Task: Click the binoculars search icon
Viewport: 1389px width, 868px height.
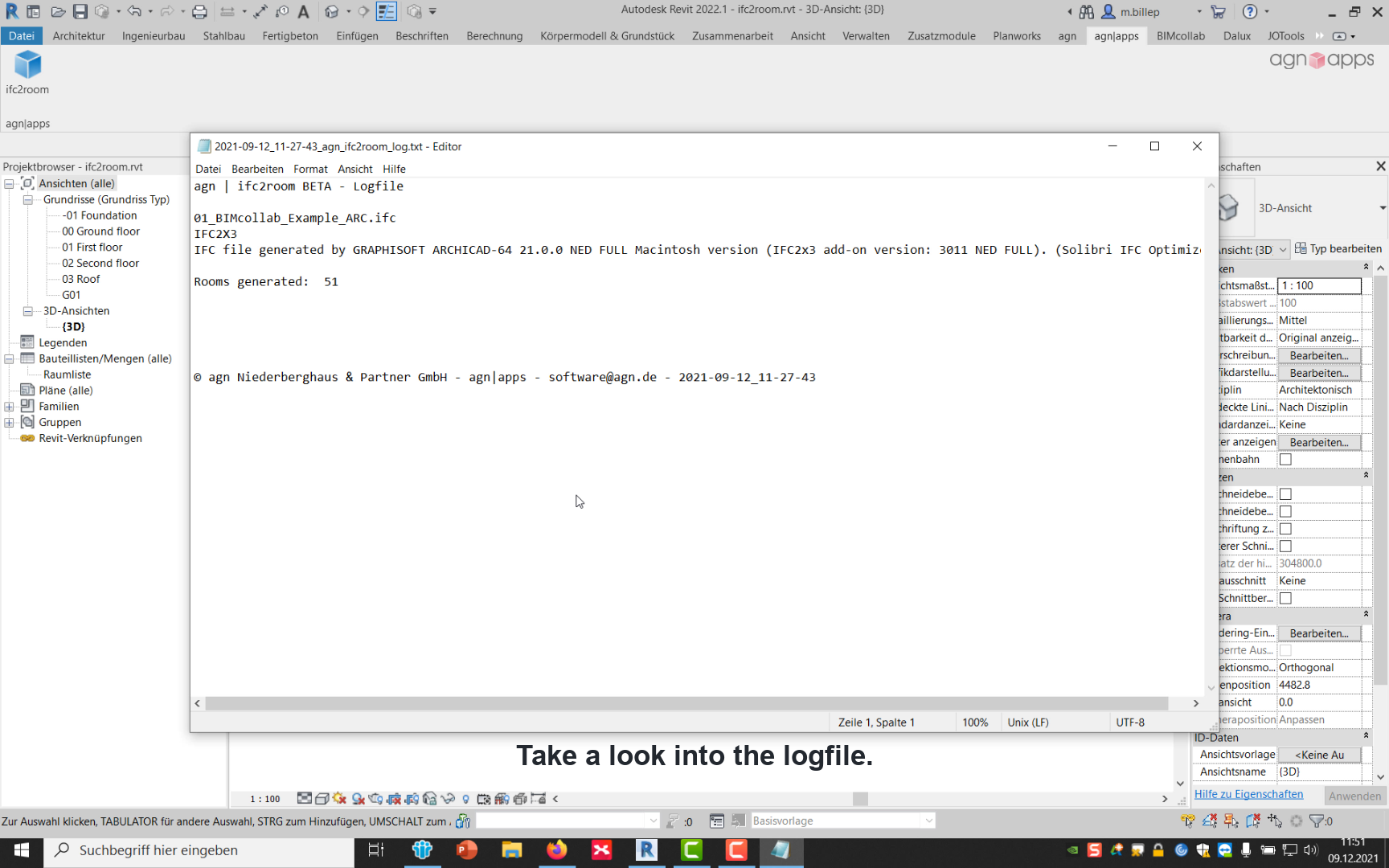Action: tap(1087, 11)
